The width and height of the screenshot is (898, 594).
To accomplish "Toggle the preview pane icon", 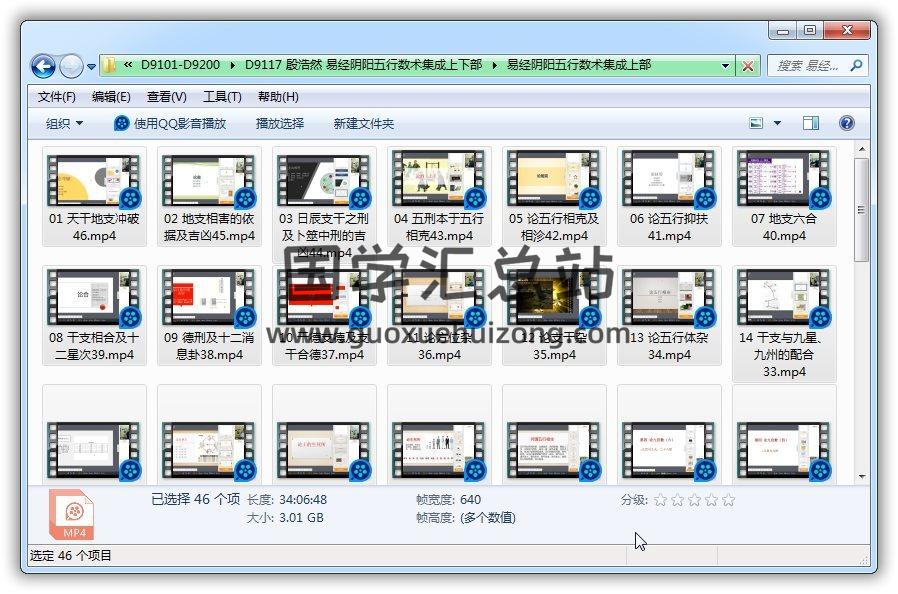I will pos(811,123).
